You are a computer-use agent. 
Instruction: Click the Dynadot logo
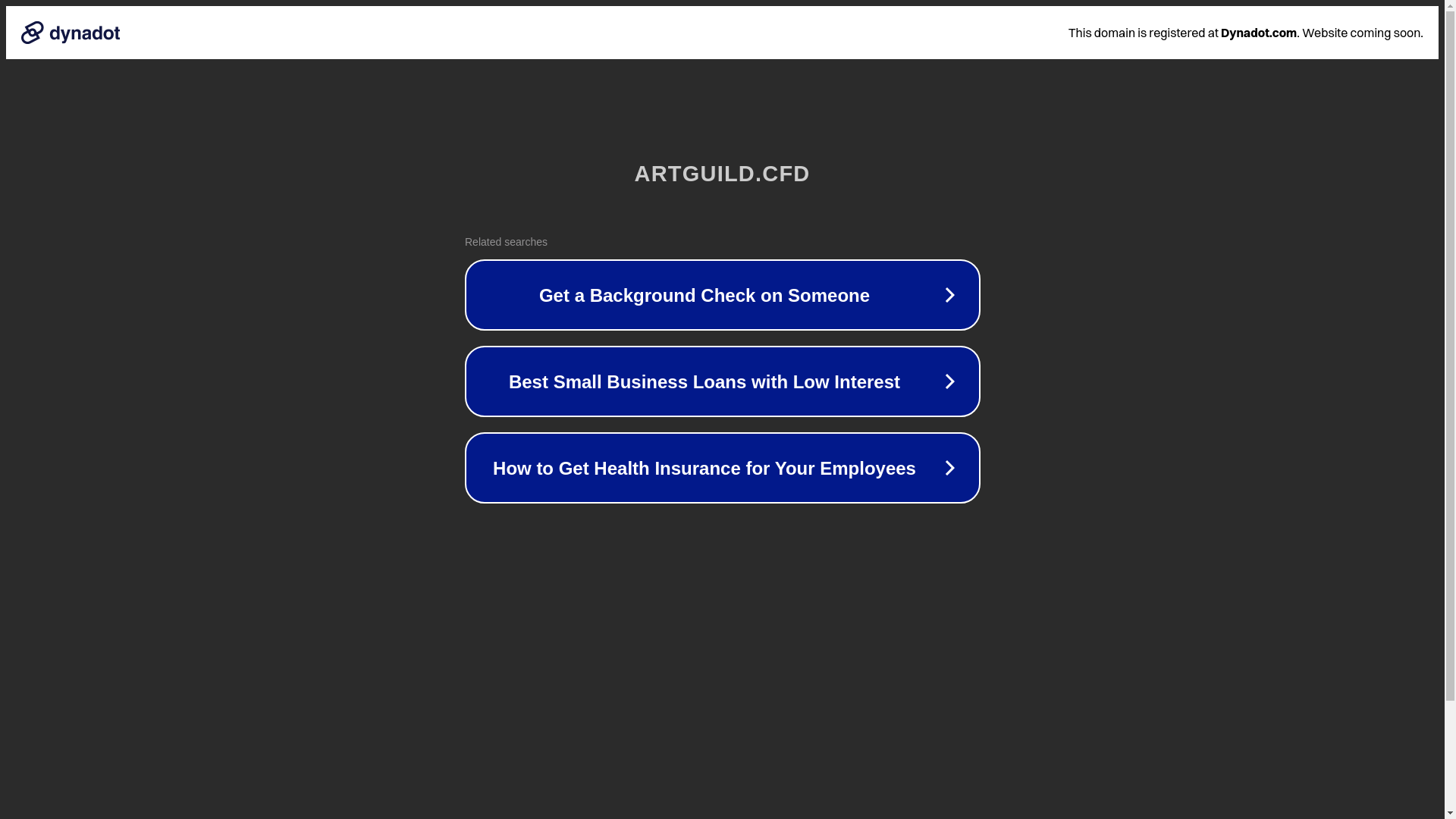71,33
